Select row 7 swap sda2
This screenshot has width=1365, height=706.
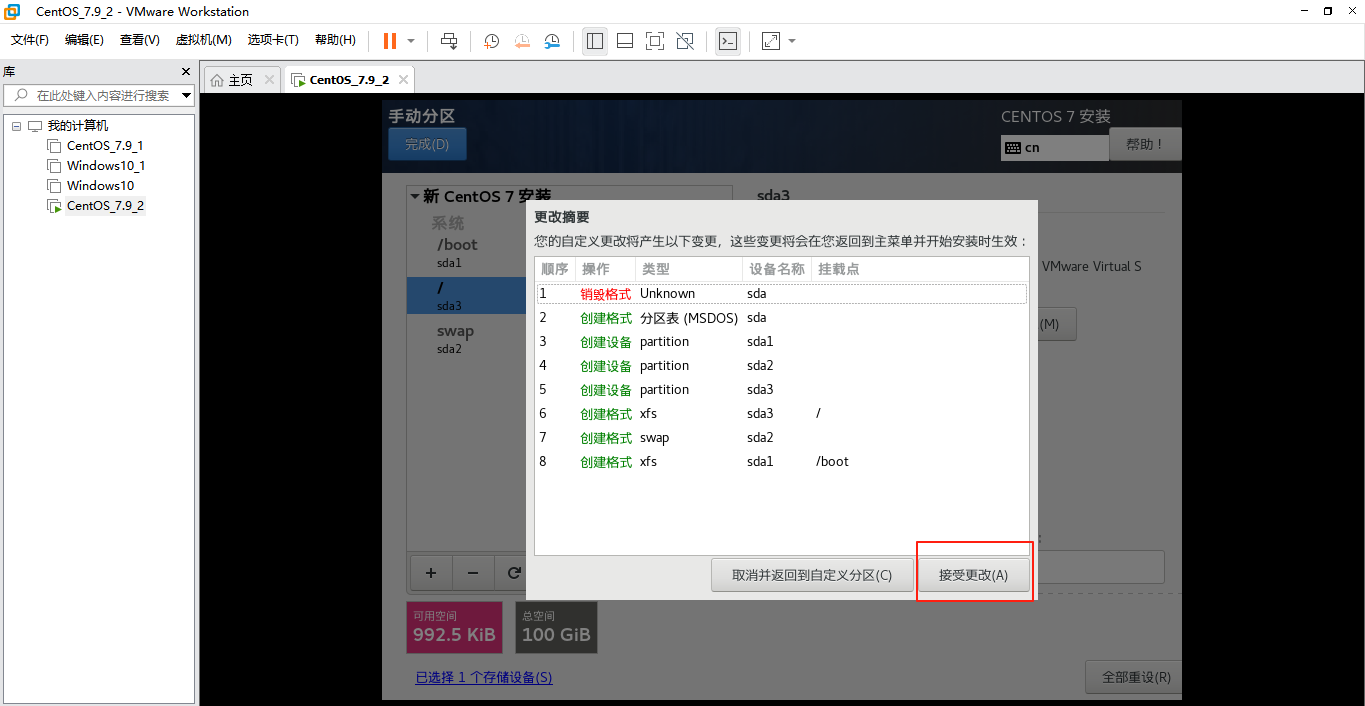(782, 438)
